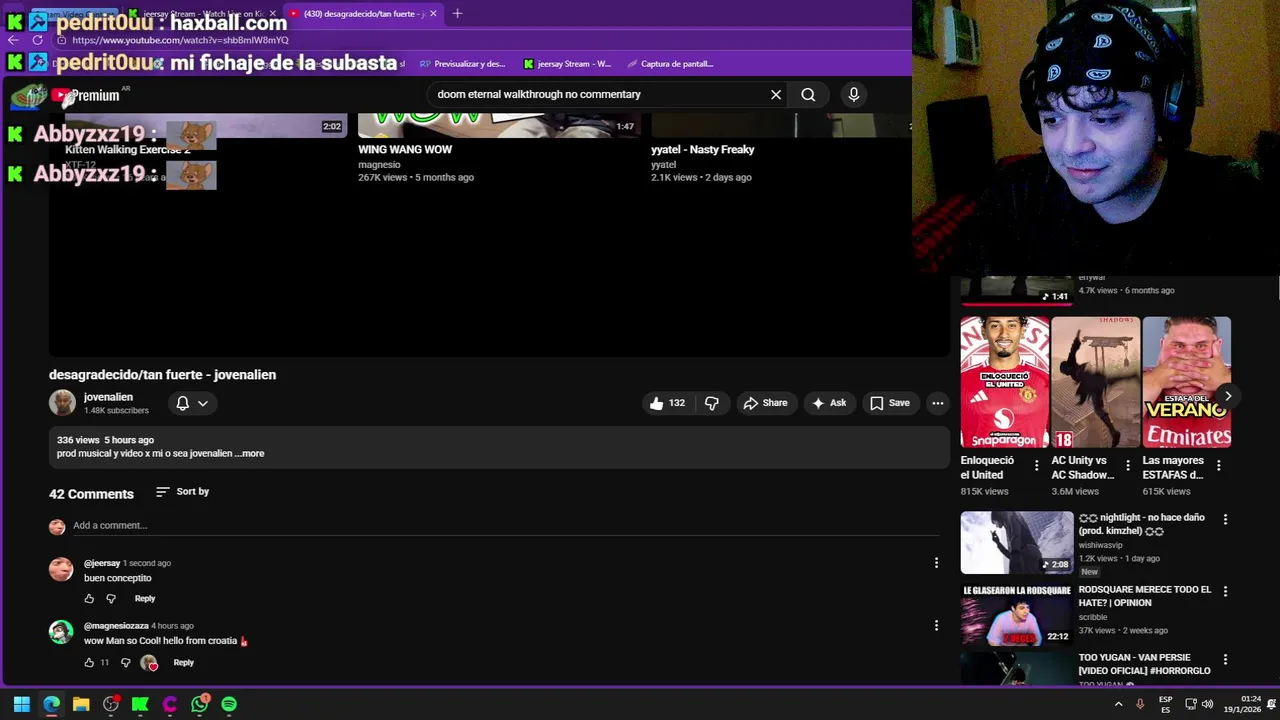Open Las mayores ESTAFAS short
This screenshot has width=1280, height=720.
coord(1186,382)
